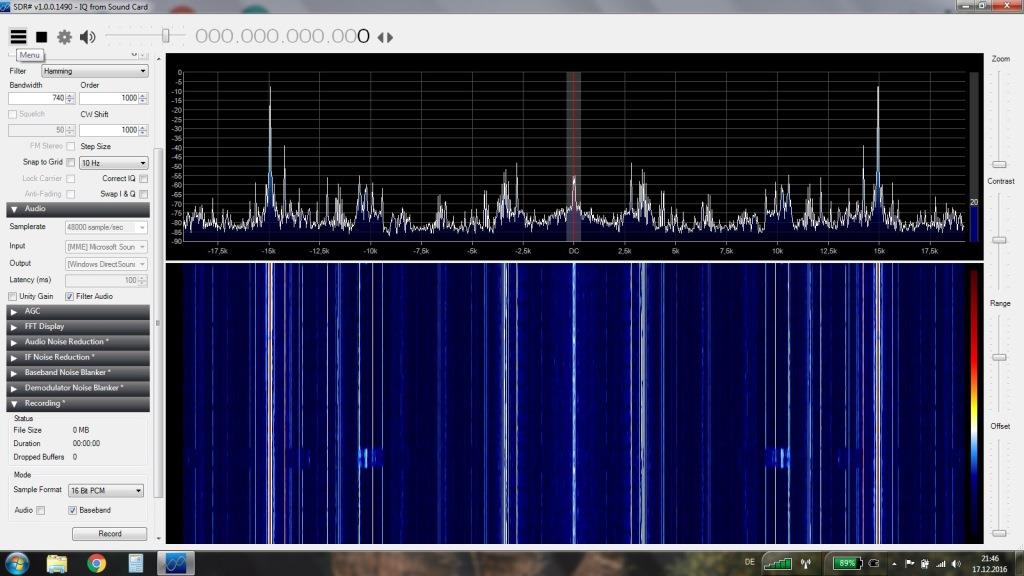Open the SDR# hamburger menu

(18, 37)
